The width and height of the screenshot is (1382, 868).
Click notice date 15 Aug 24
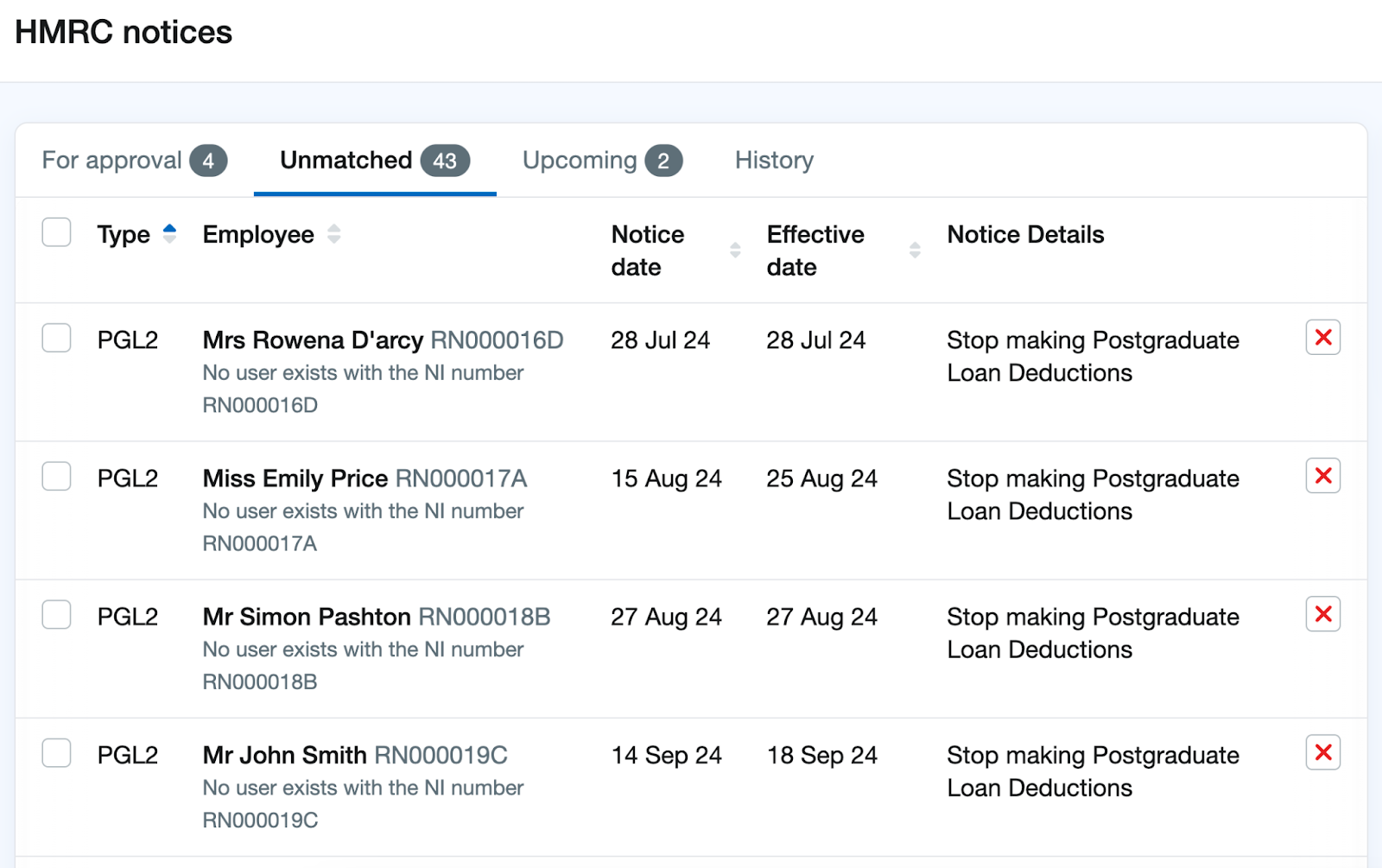click(667, 478)
